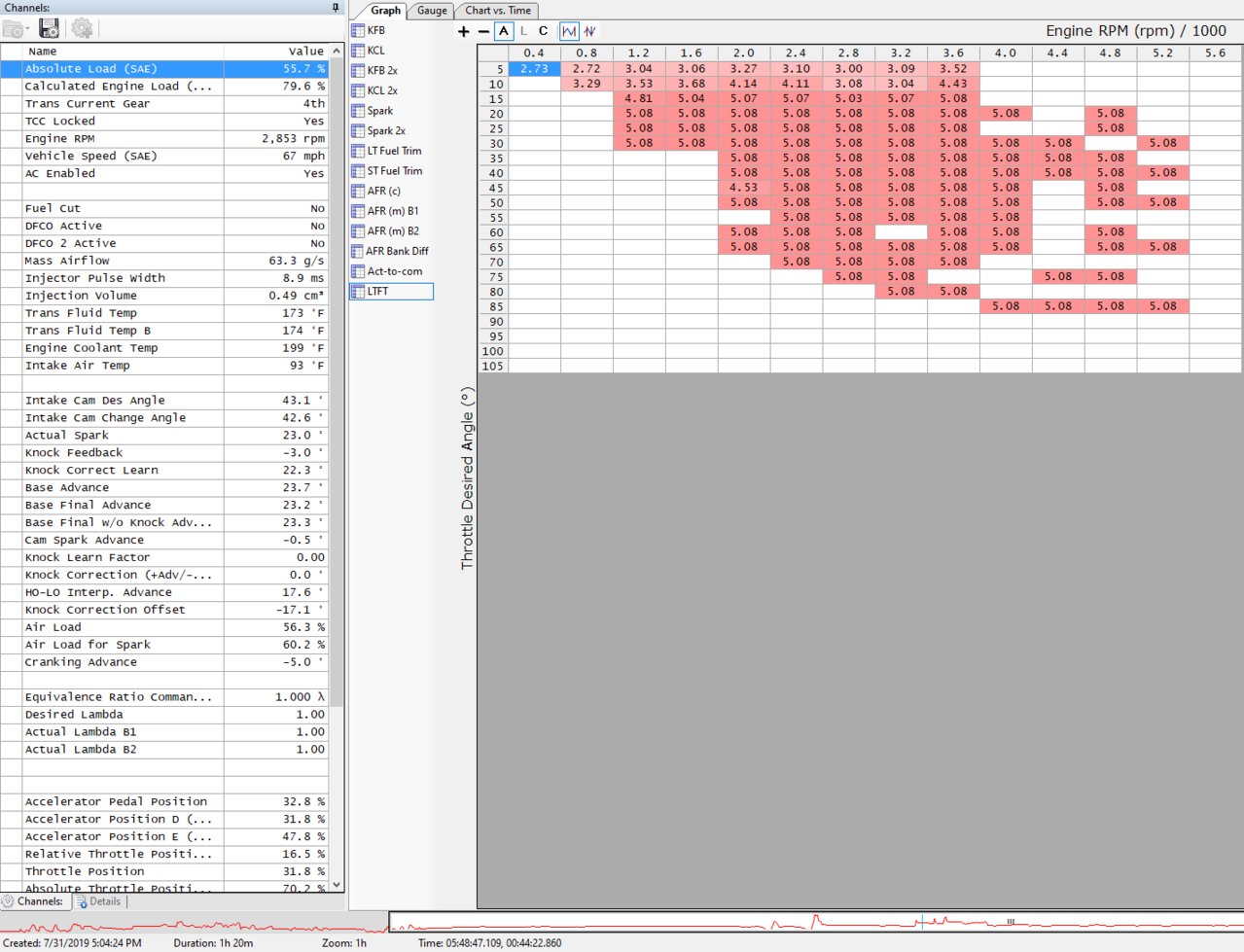The image size is (1244, 952).
Task: Click the 105 throttle angle row header
Action: pyautogui.click(x=493, y=366)
